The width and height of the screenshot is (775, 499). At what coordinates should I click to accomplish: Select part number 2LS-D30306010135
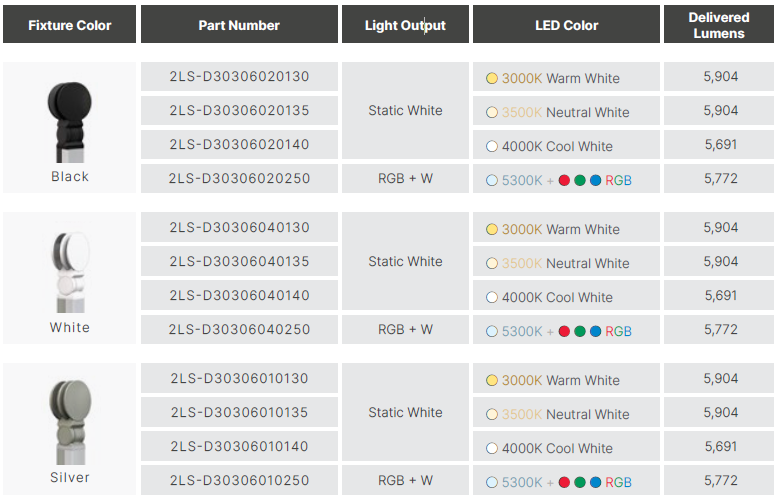(x=239, y=412)
